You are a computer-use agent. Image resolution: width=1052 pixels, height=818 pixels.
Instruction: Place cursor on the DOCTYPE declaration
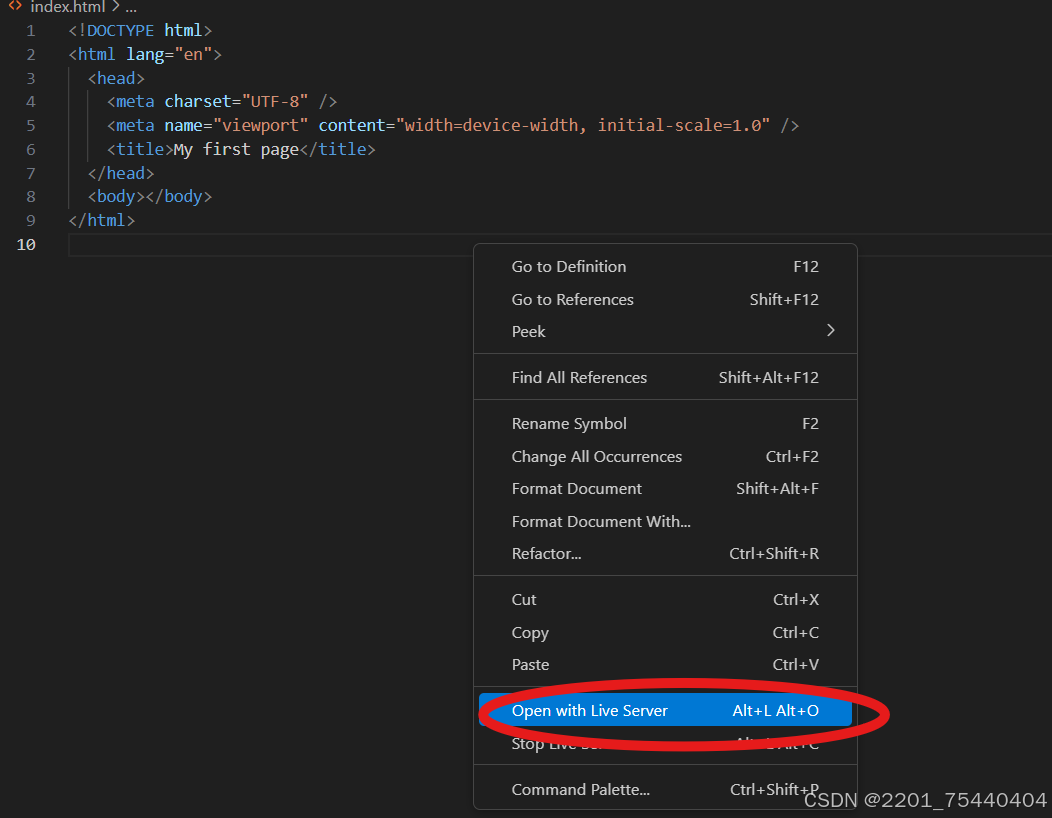click(x=140, y=31)
